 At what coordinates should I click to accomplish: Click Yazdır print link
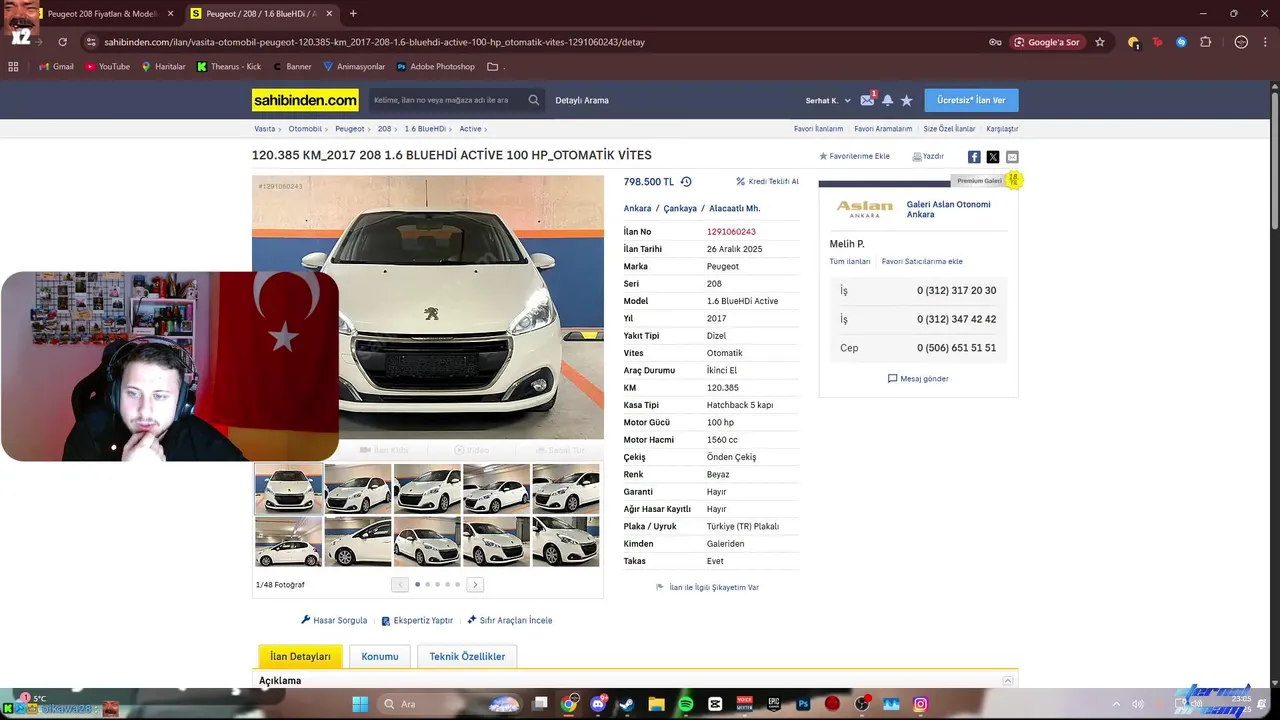coord(928,157)
